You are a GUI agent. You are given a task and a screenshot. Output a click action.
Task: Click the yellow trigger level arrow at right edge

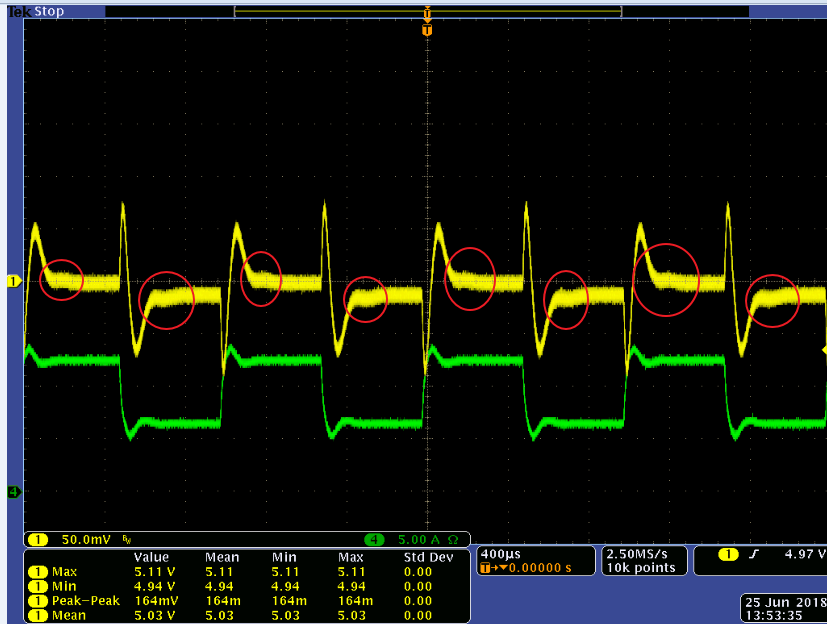pyautogui.click(x=824, y=350)
